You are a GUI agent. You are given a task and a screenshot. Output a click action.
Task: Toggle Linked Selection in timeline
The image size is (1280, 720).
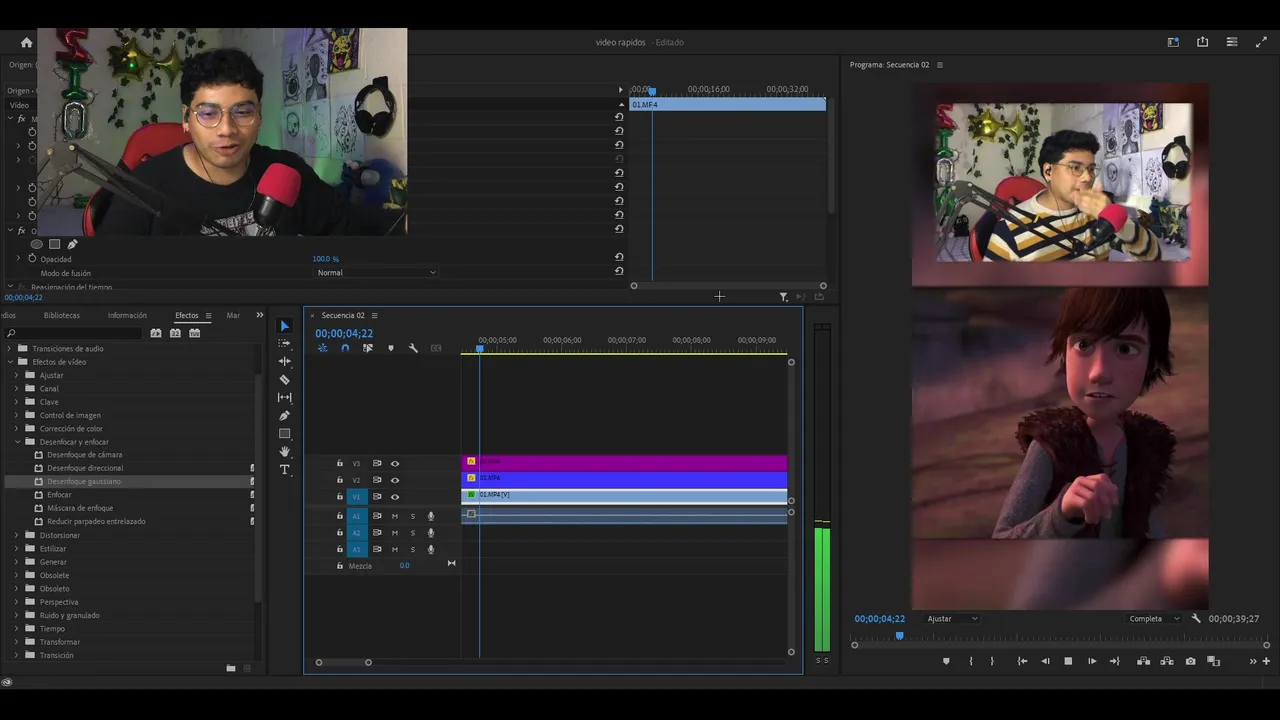pos(368,348)
